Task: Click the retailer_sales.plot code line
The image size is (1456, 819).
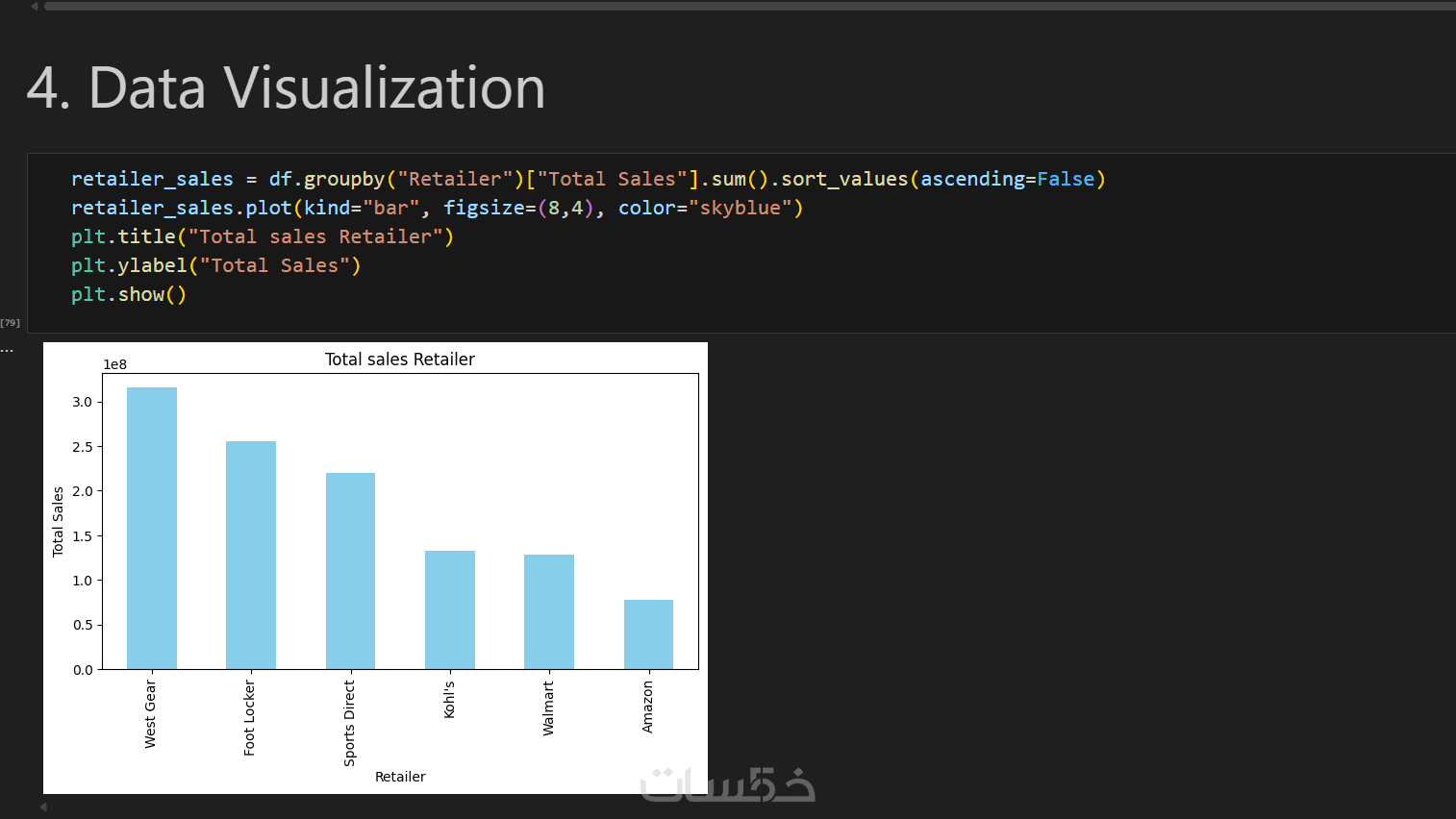Action: (437, 208)
